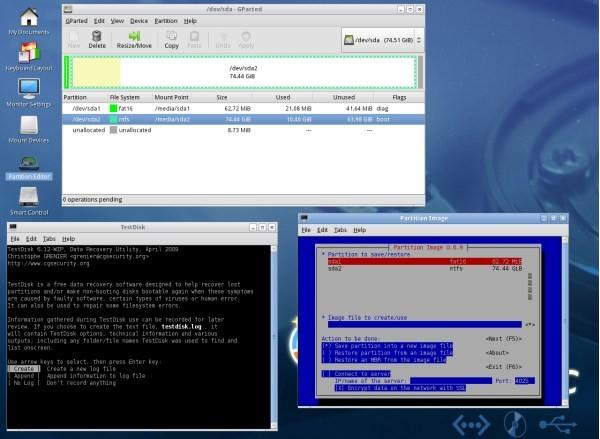
Task: Open the Edit menu in GParted
Action: click(99, 21)
